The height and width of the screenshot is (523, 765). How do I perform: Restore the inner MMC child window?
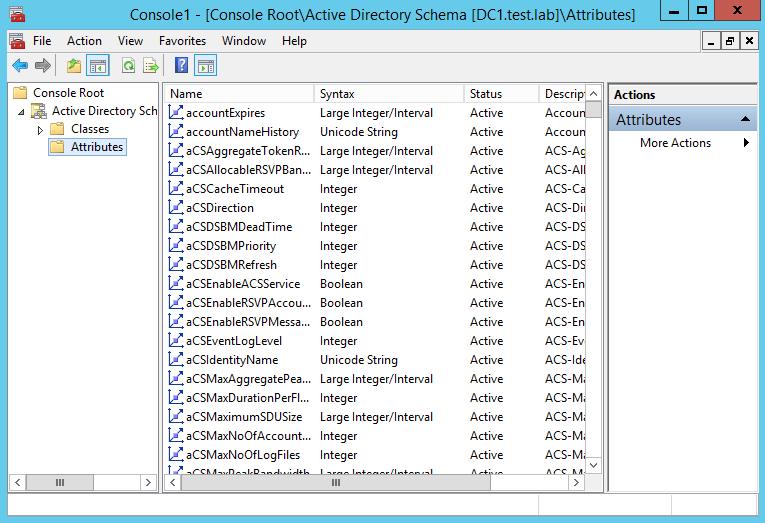pos(730,41)
